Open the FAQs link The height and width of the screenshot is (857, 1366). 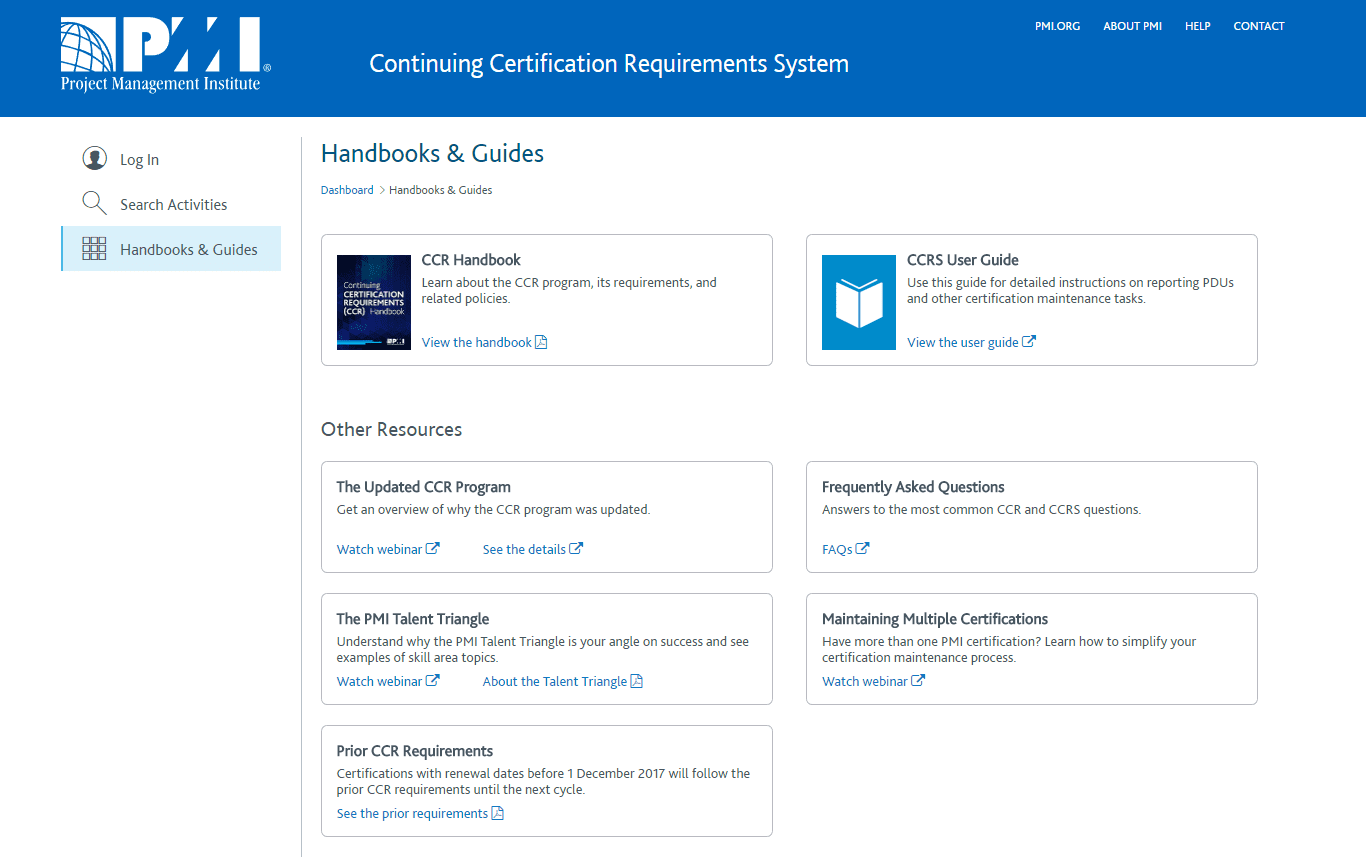837,549
